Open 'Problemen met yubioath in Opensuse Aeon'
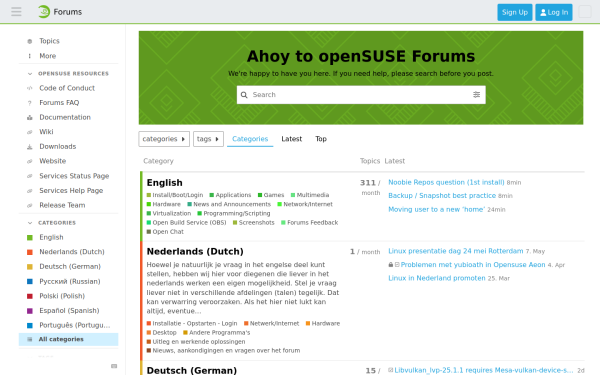This screenshot has height=375, width=600. pyautogui.click(x=473, y=265)
